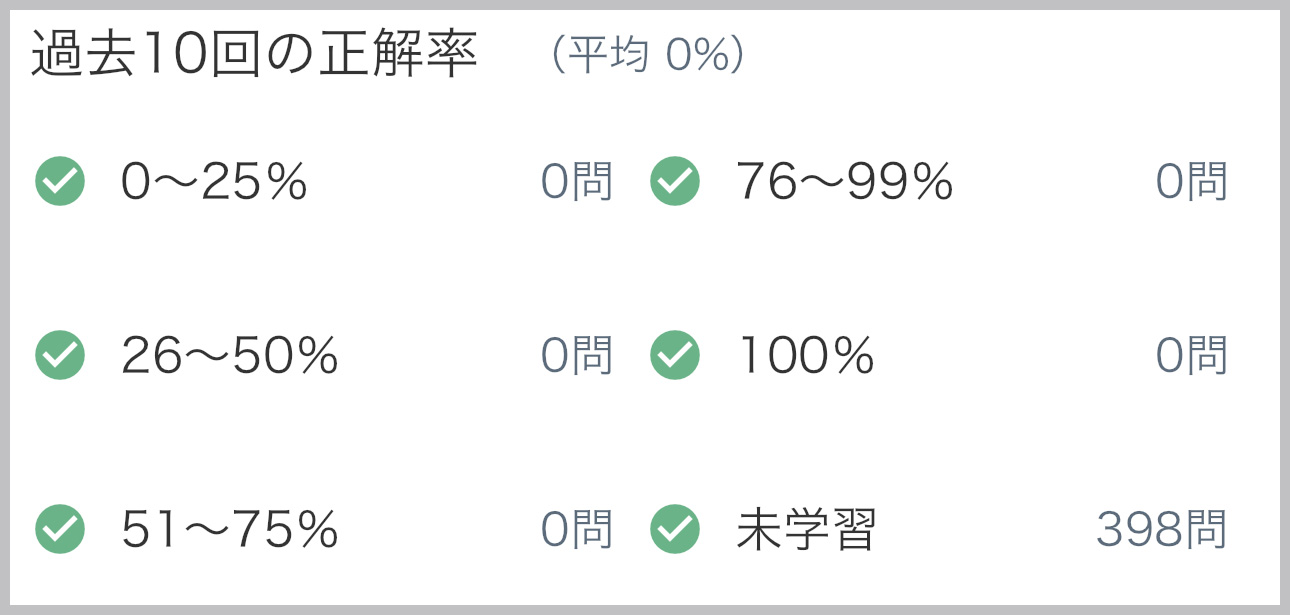
Task: Click the 0問 count beside 0〜25%
Action: click(577, 182)
